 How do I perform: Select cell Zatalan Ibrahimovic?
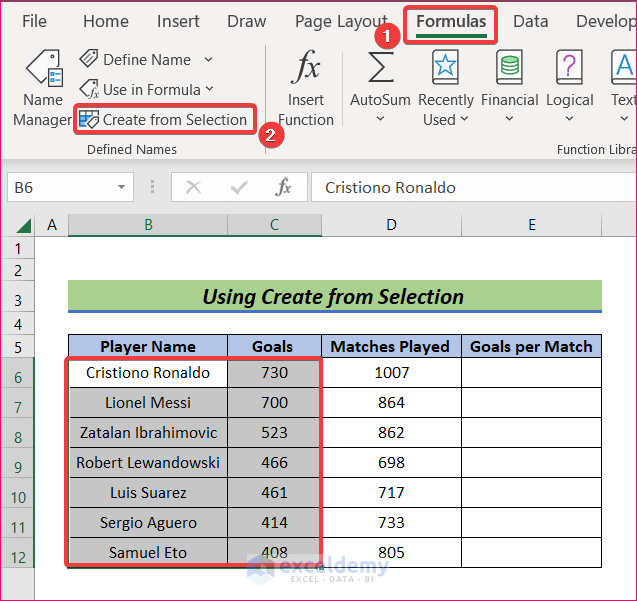tap(148, 433)
